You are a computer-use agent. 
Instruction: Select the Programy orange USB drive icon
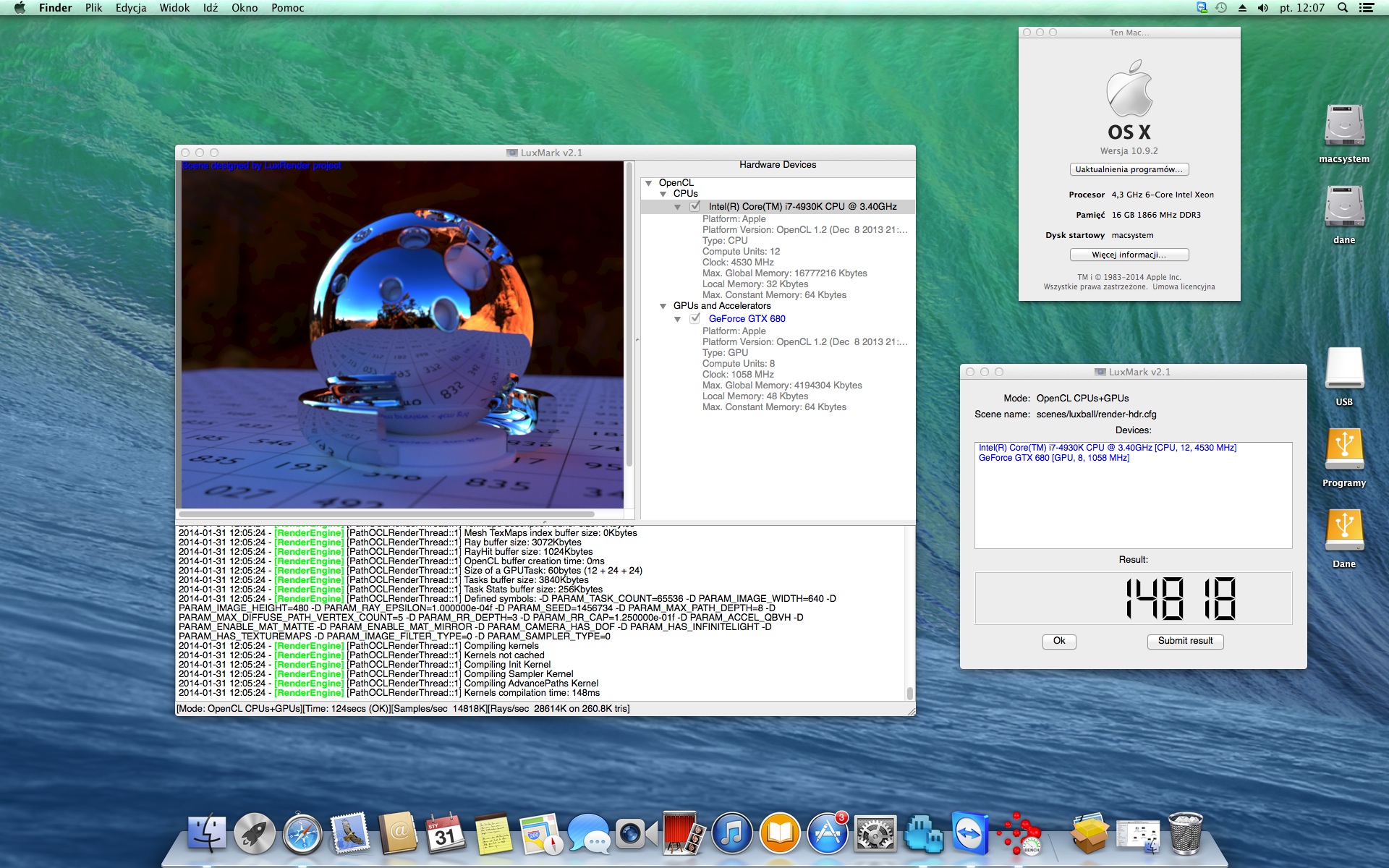[x=1344, y=450]
